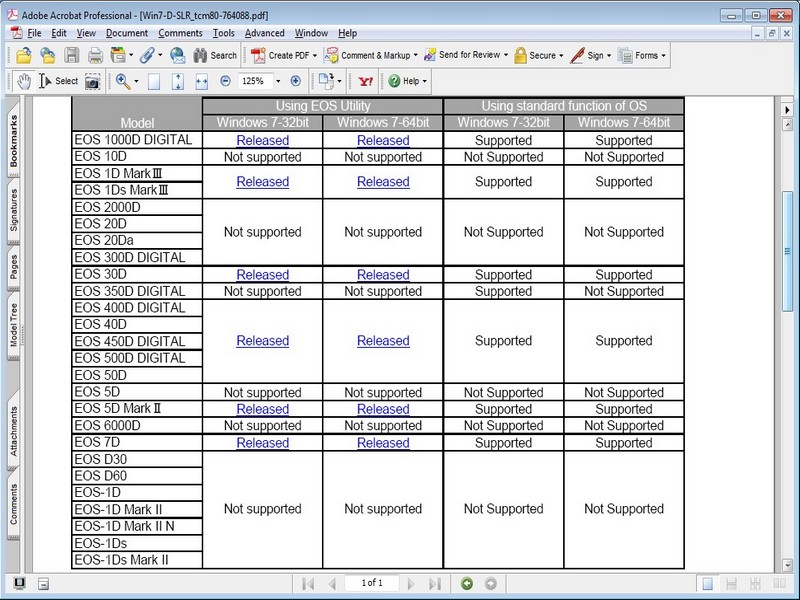Switch to Continuous page layout
The height and width of the screenshot is (600, 800).
click(x=731, y=583)
